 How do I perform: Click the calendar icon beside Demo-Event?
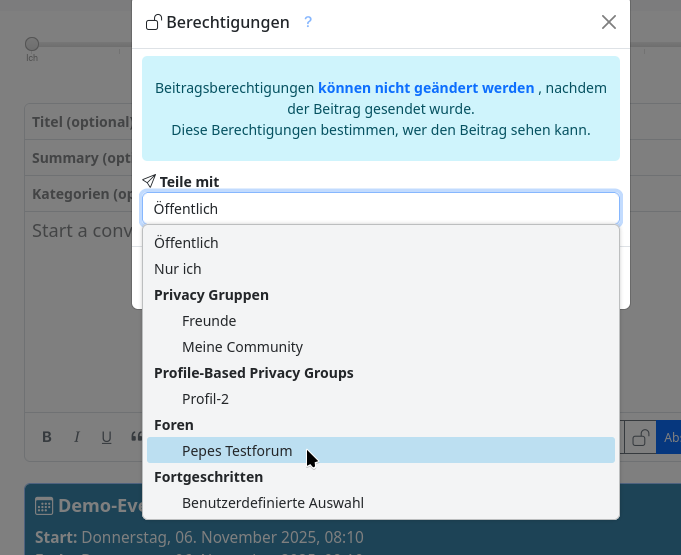coord(44,506)
